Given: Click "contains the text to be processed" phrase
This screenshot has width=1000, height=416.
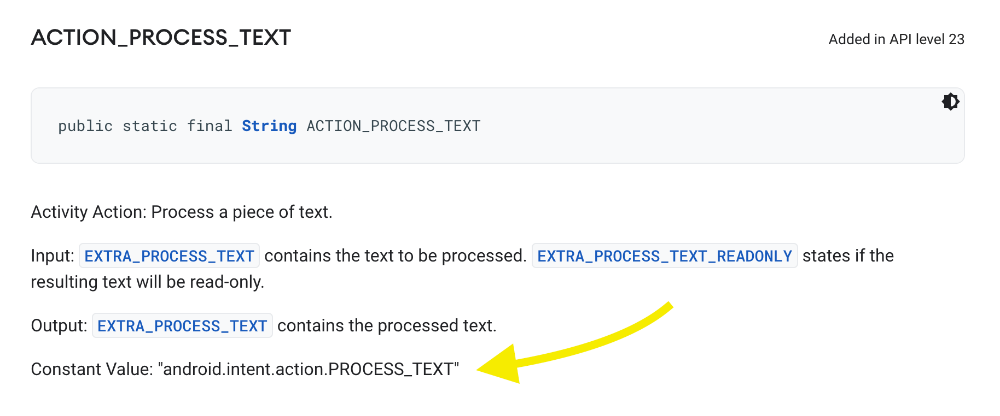Looking at the screenshot, I should click(395, 256).
